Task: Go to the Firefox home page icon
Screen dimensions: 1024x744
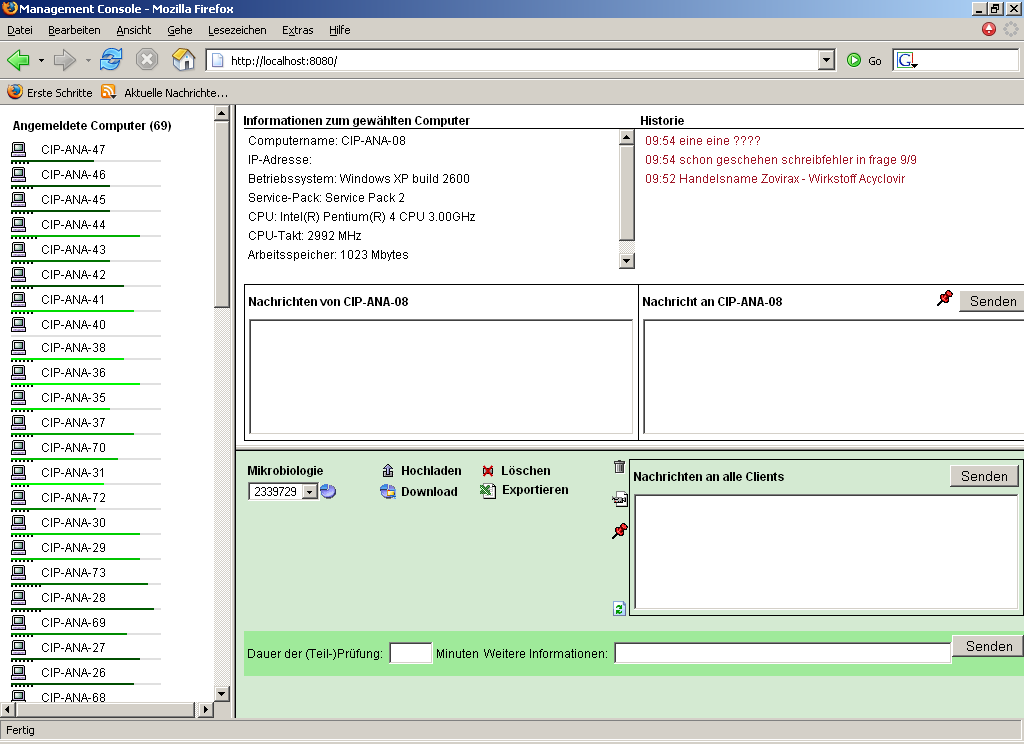Action: (x=183, y=60)
